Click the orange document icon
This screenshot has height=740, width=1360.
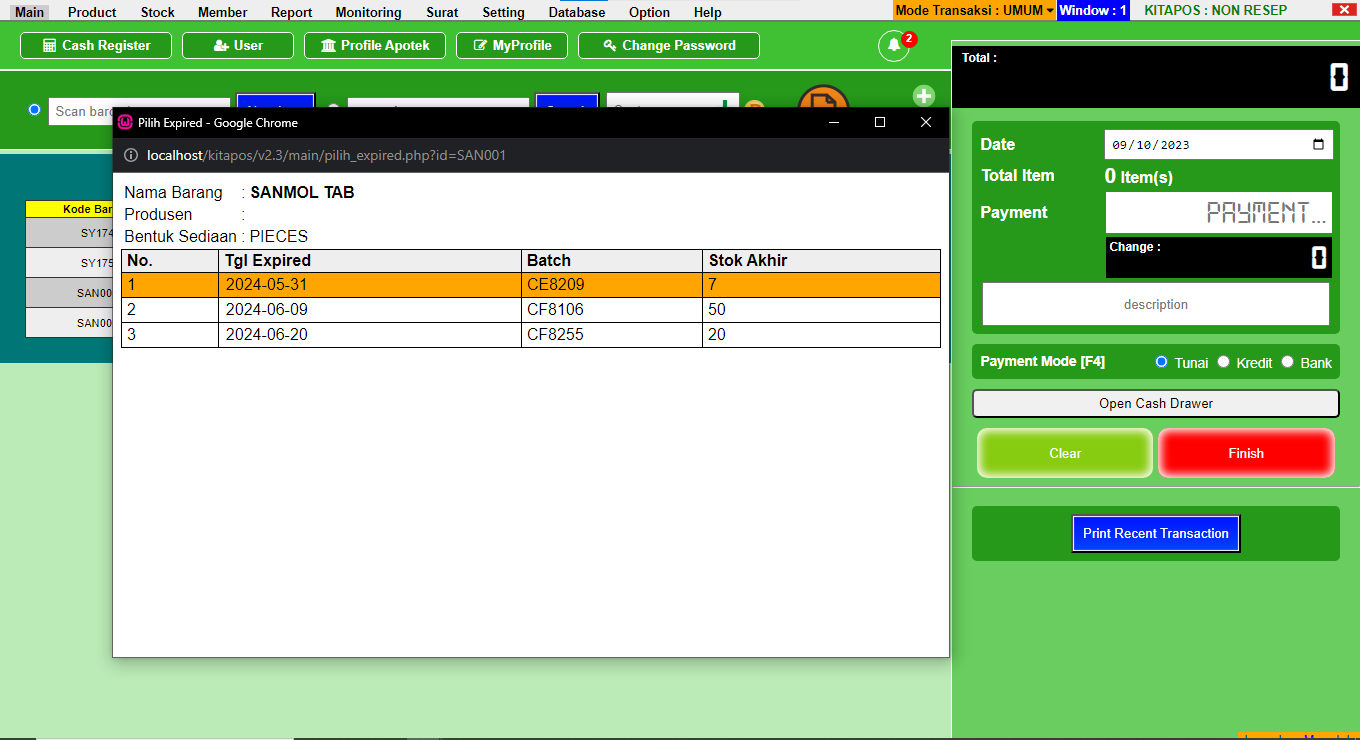(x=823, y=98)
